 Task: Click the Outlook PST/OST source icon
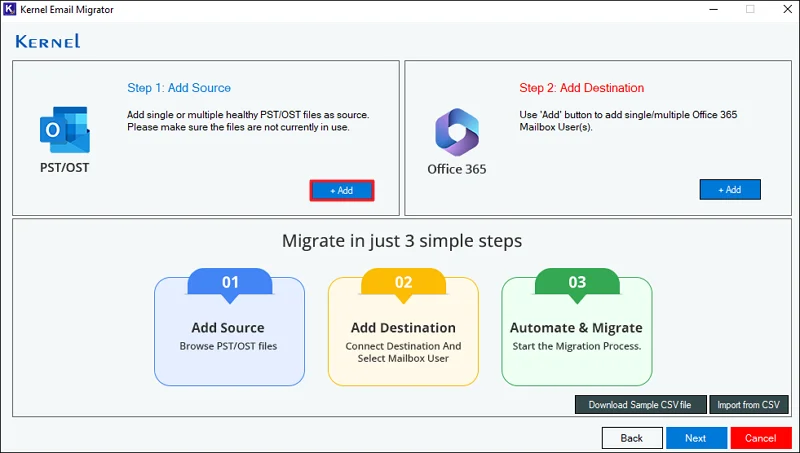(x=65, y=130)
